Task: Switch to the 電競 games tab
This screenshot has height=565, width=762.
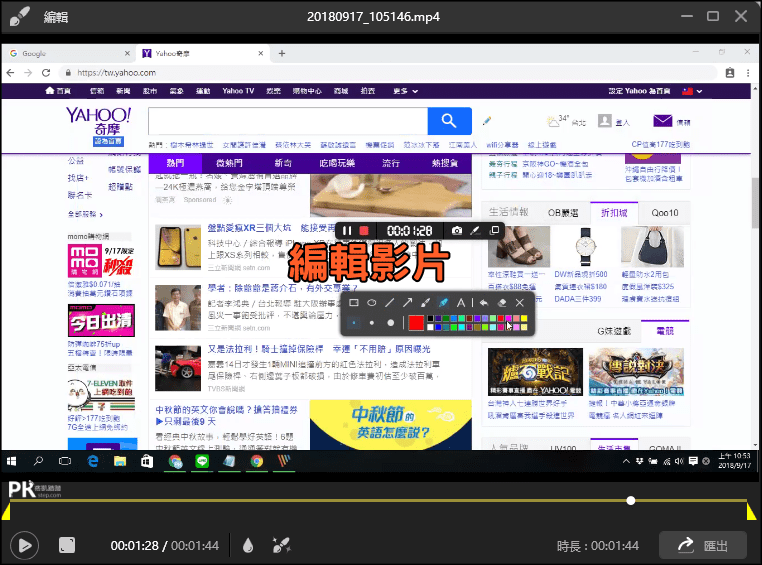Action: pyautogui.click(x=665, y=331)
